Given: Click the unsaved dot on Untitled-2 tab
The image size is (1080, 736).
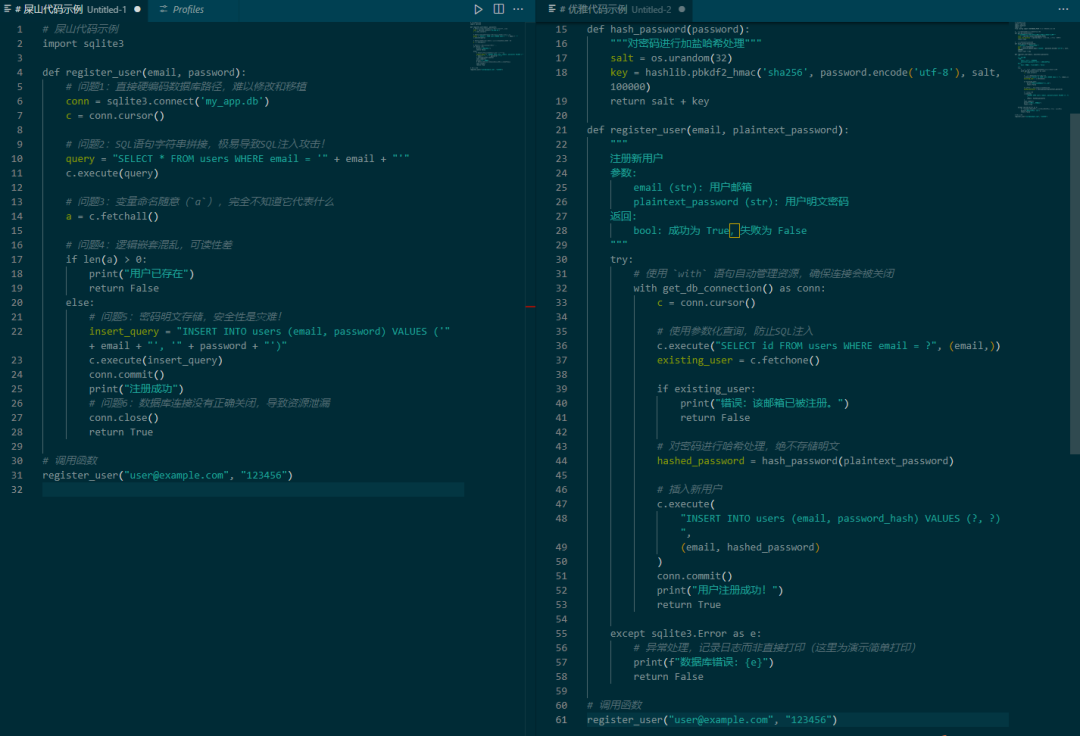Looking at the screenshot, I should coord(682,9).
